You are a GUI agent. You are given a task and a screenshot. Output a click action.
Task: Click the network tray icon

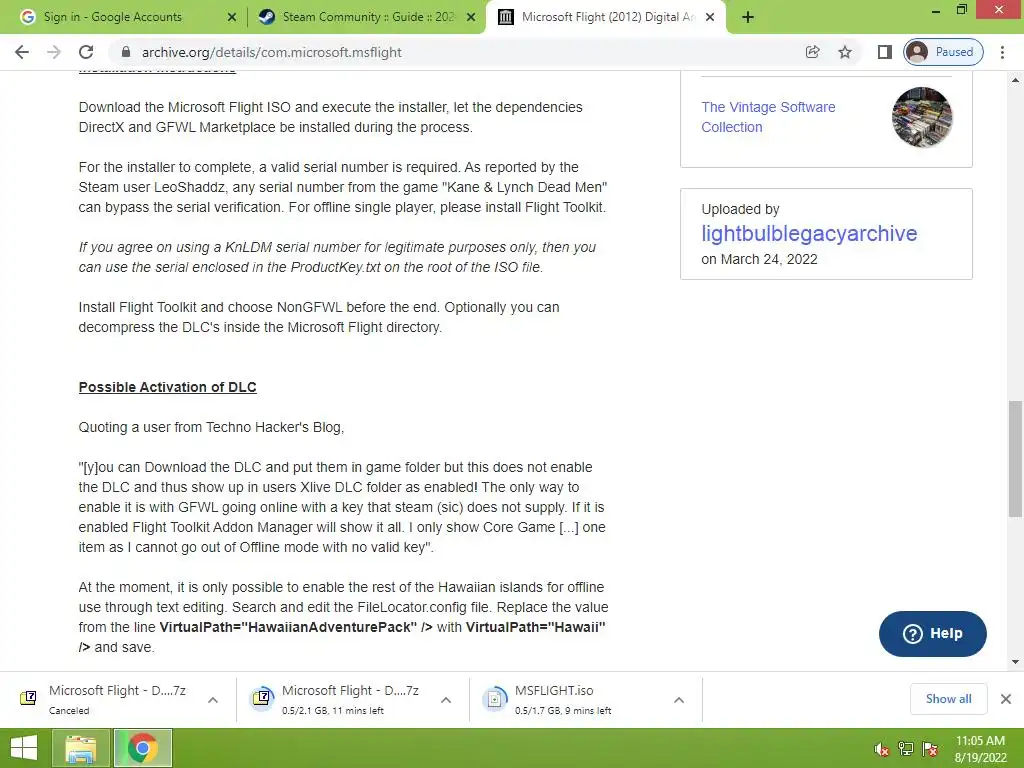pyautogui.click(x=906, y=749)
